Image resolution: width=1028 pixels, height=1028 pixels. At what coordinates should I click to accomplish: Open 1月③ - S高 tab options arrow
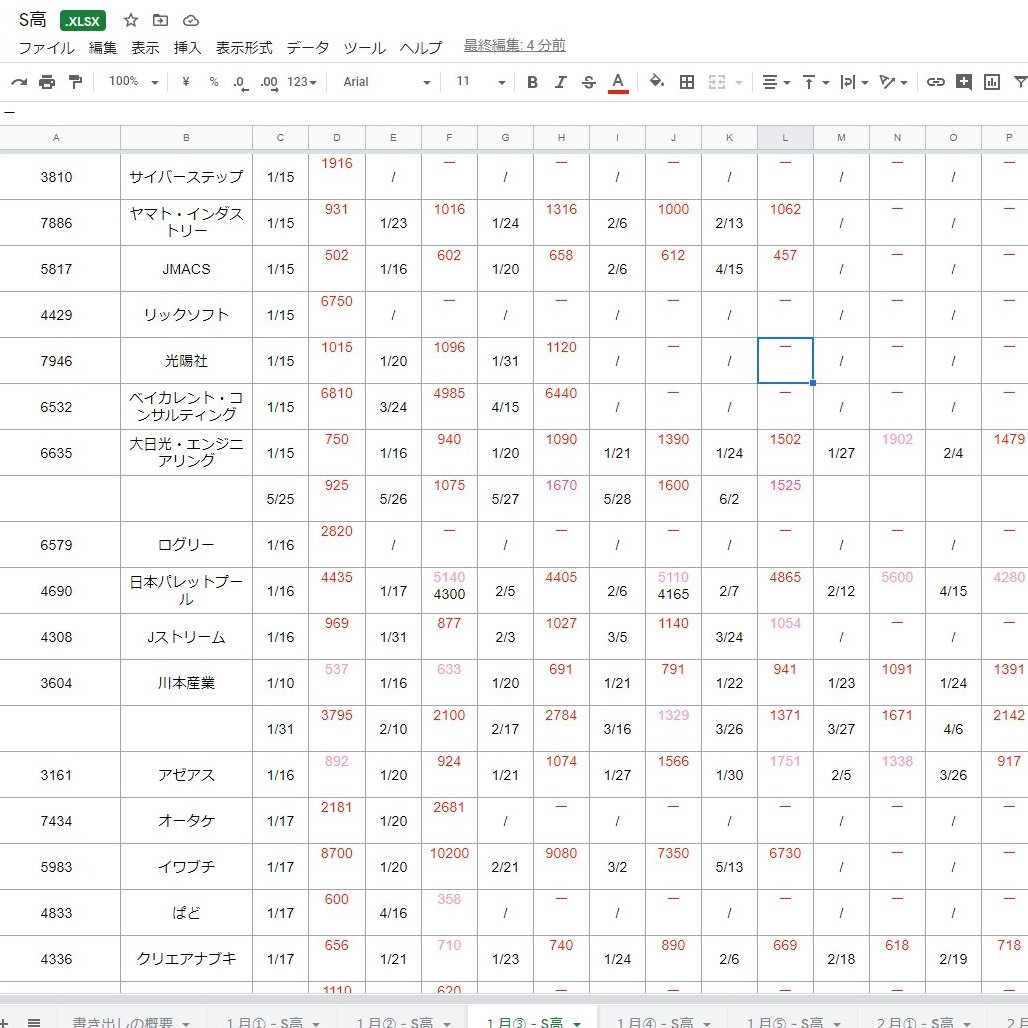[577, 1023]
